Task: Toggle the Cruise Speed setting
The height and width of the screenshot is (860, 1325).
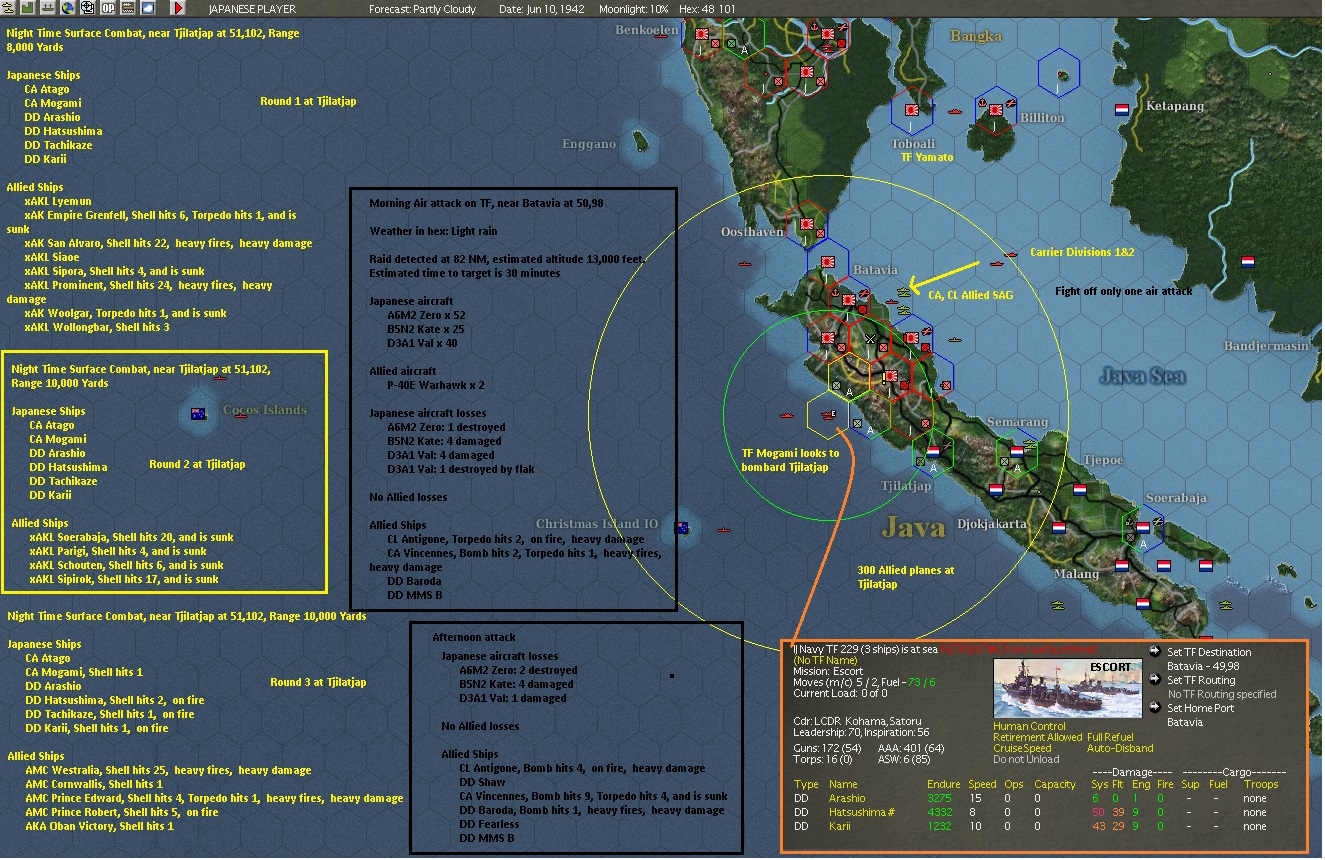Action: tap(1022, 749)
